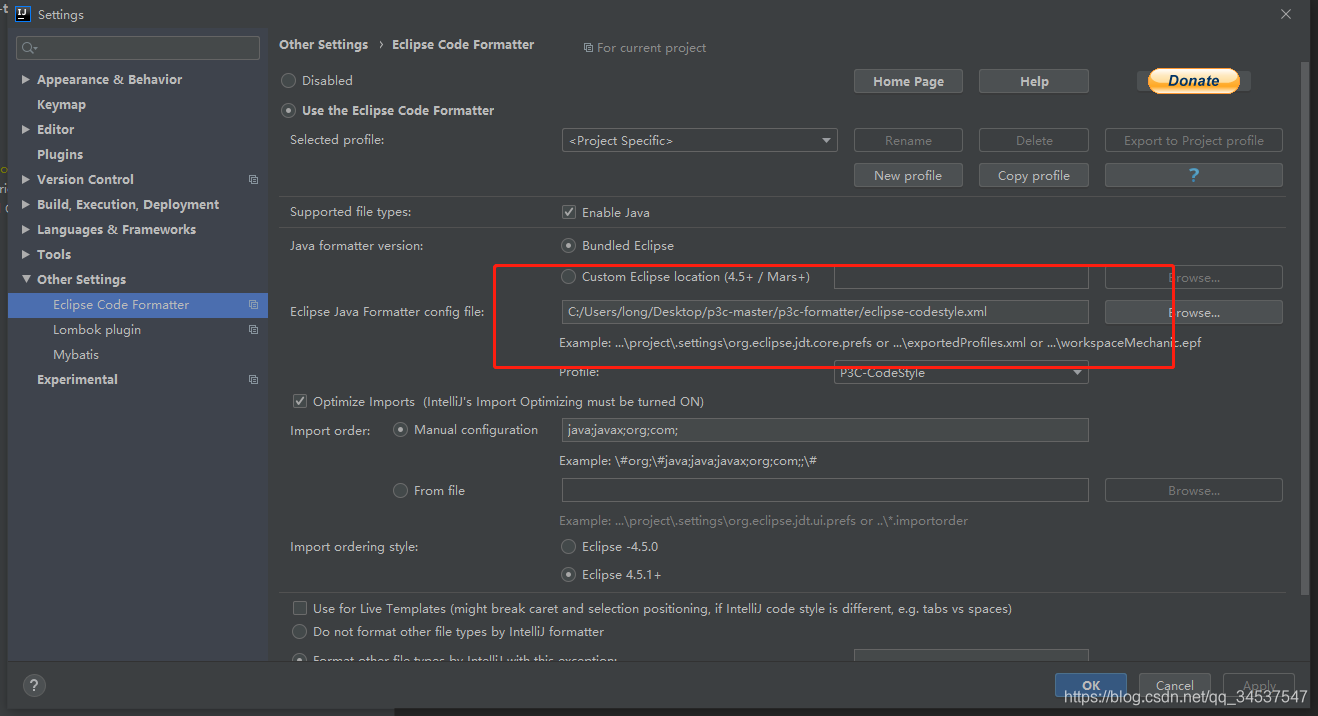Open the P3C-CodeStyle profile dropdown
The image size is (1318, 716).
[961, 373]
